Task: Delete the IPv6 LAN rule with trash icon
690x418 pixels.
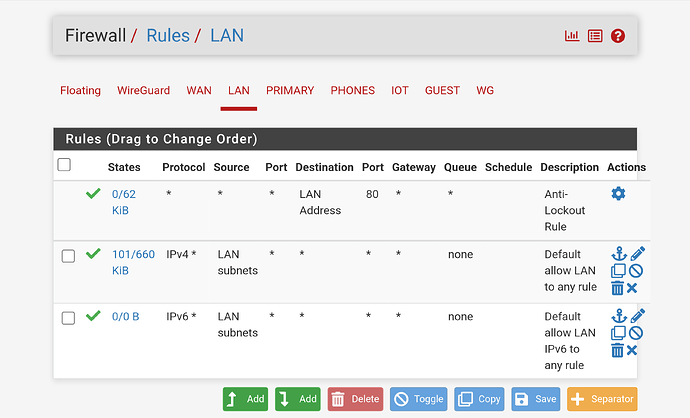Action: click(x=617, y=350)
